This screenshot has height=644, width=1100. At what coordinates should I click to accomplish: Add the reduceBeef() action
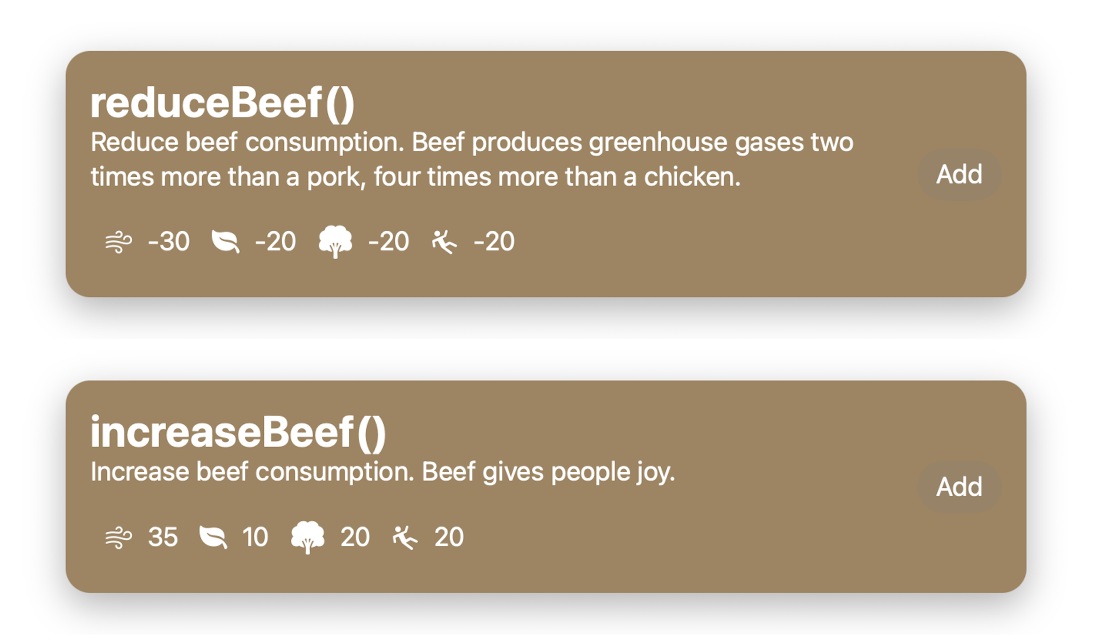coord(959,175)
